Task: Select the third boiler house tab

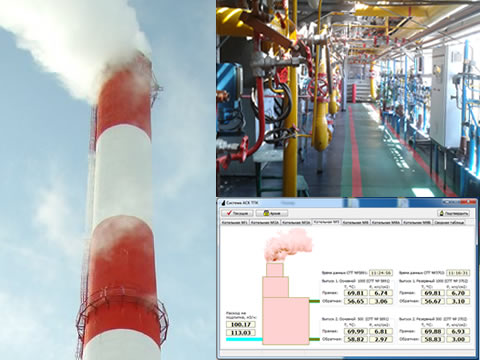Action: click(296, 222)
